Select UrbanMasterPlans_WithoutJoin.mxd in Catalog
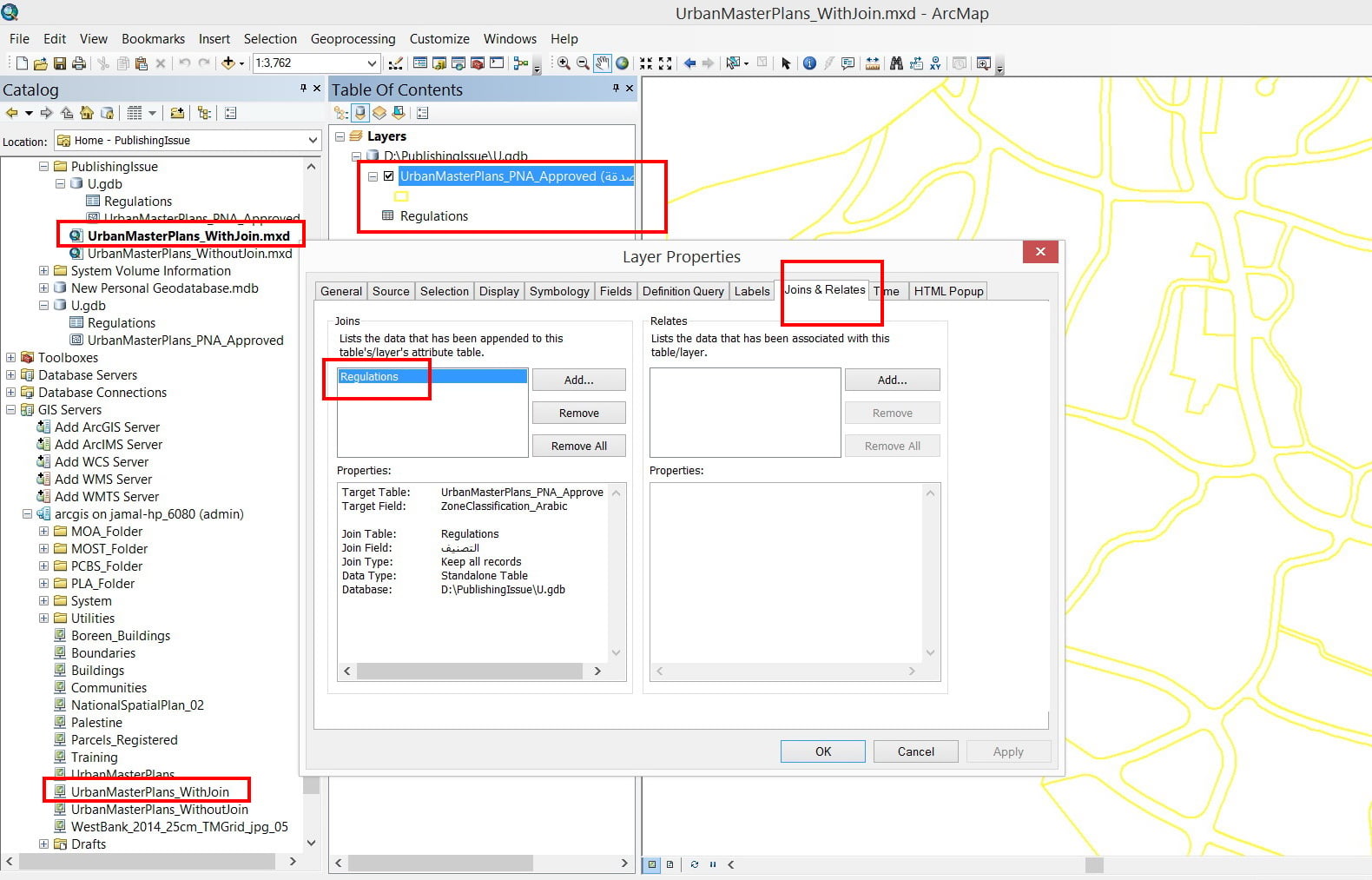The image size is (1372, 880). pos(189,253)
